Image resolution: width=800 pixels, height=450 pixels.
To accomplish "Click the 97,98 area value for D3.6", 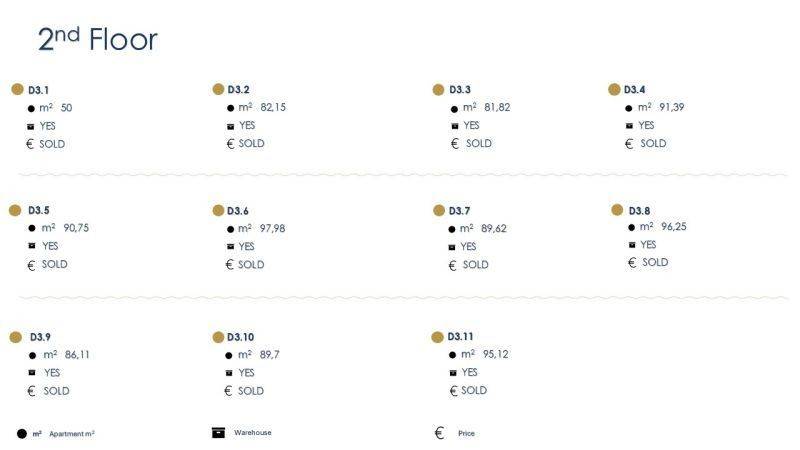I will [272, 228].
